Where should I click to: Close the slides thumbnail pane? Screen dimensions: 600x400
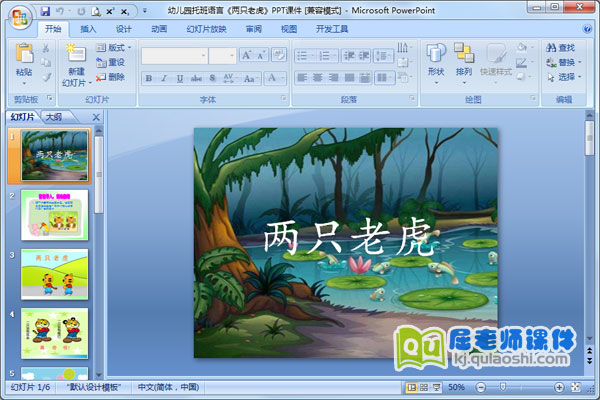(x=96, y=117)
